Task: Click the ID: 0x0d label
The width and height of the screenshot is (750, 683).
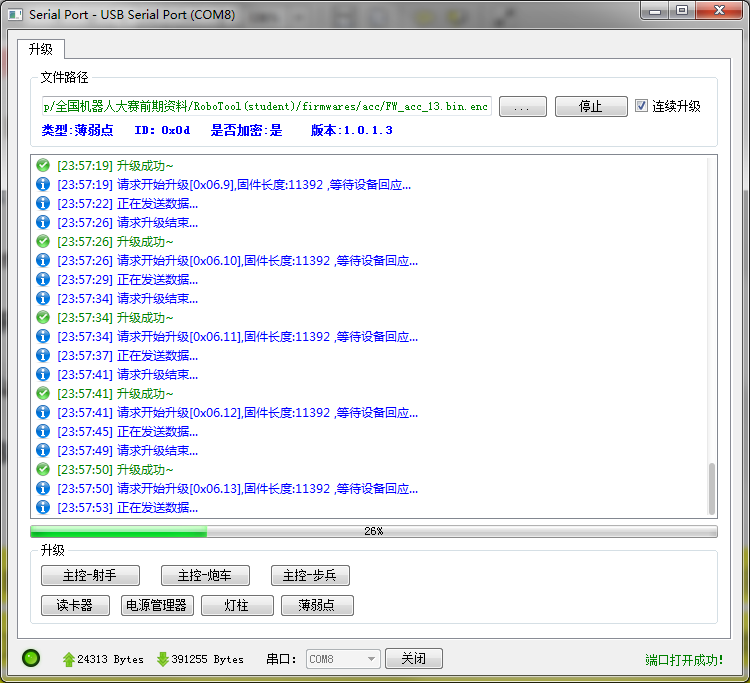Action: [162, 130]
